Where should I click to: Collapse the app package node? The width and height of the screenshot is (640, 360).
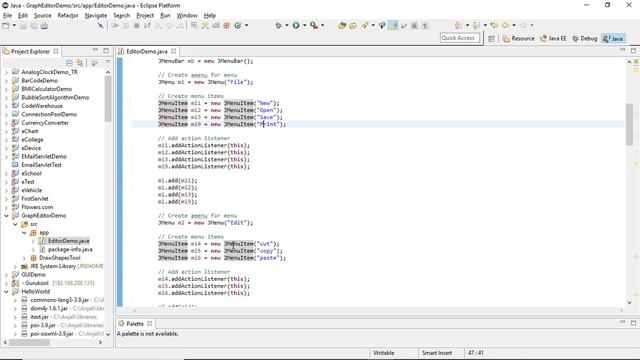pos(24,233)
